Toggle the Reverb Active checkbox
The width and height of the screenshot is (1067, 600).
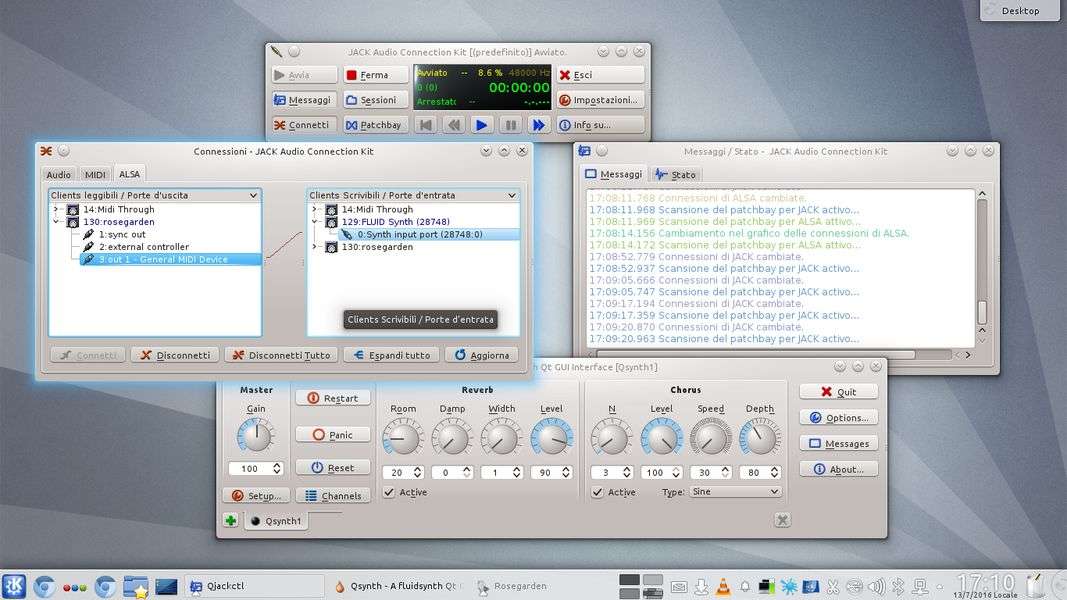point(389,492)
